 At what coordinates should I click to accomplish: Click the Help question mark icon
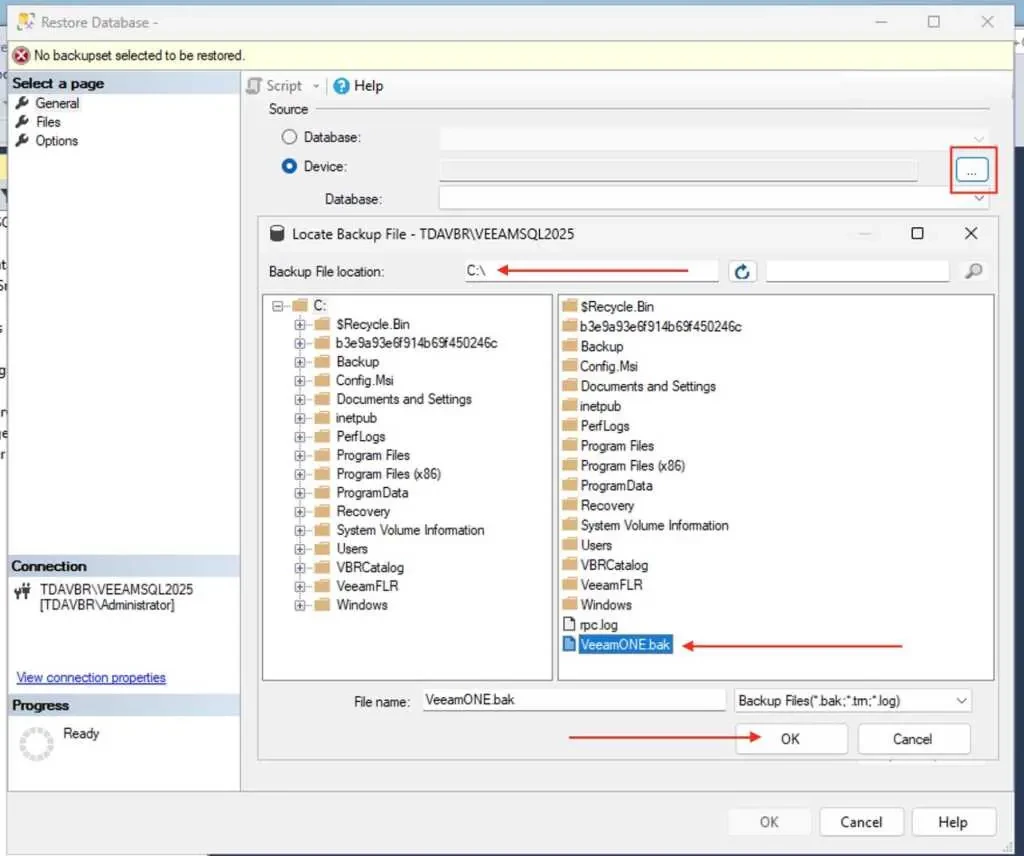341,86
